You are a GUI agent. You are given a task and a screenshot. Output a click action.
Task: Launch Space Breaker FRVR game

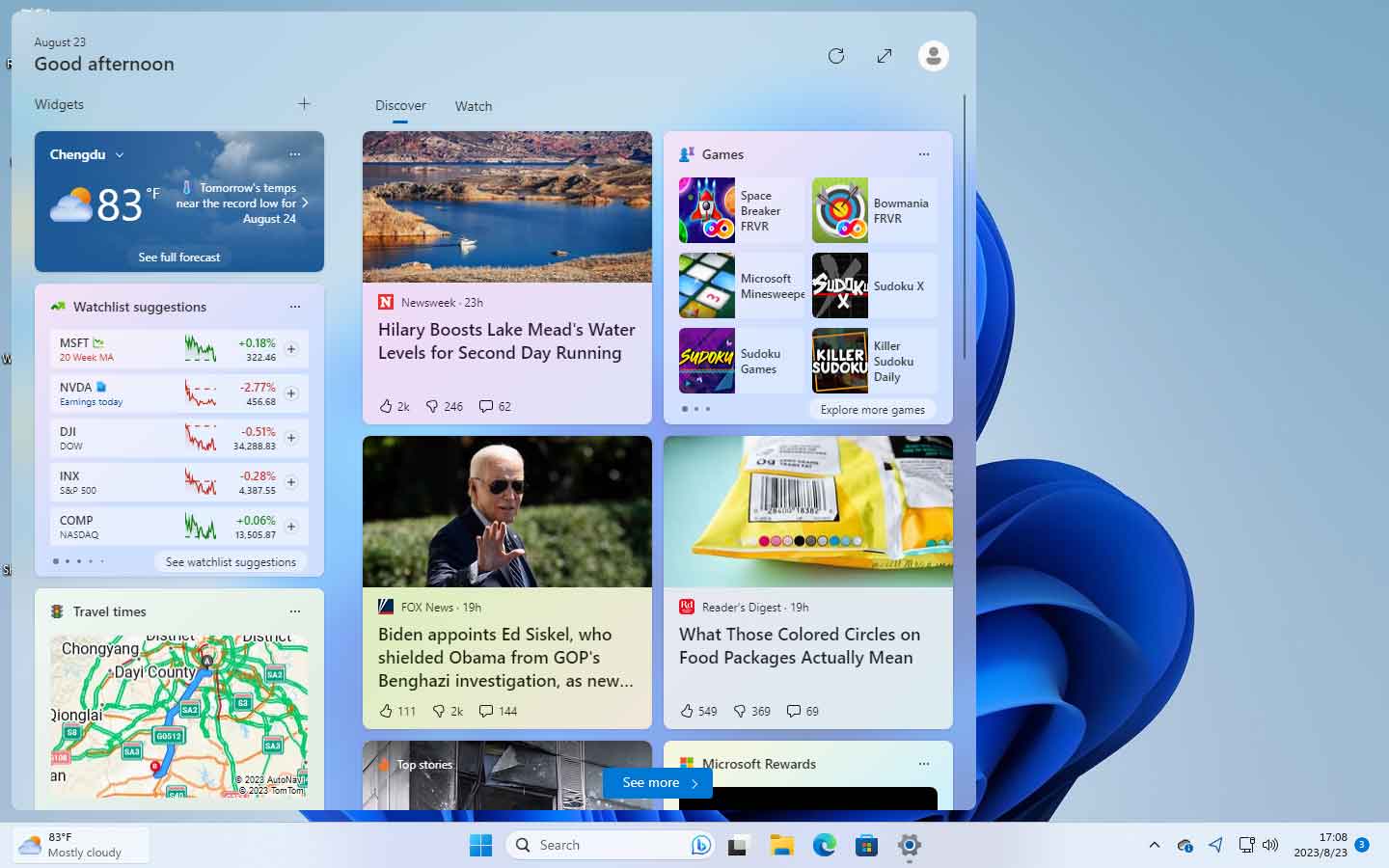741,210
